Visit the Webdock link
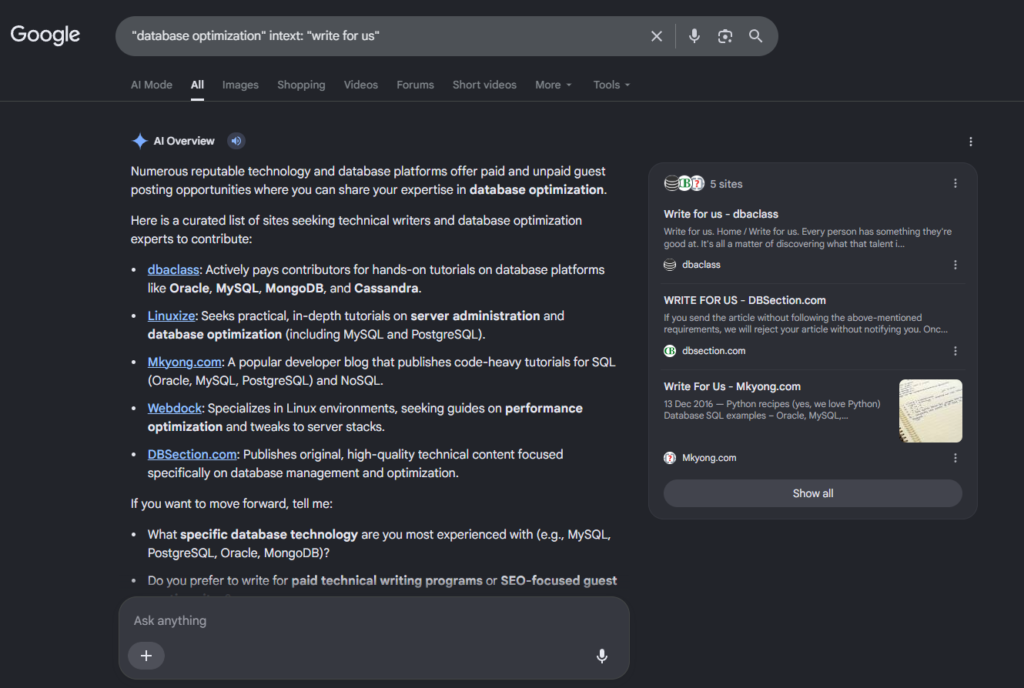Viewport: 1024px width, 688px height. pos(174,409)
